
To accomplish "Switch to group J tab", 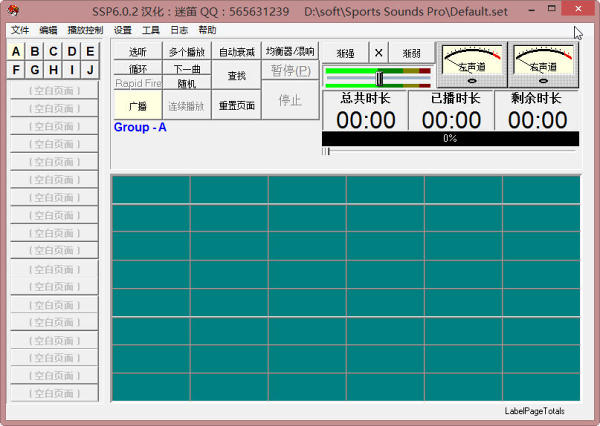I will click(x=90, y=70).
